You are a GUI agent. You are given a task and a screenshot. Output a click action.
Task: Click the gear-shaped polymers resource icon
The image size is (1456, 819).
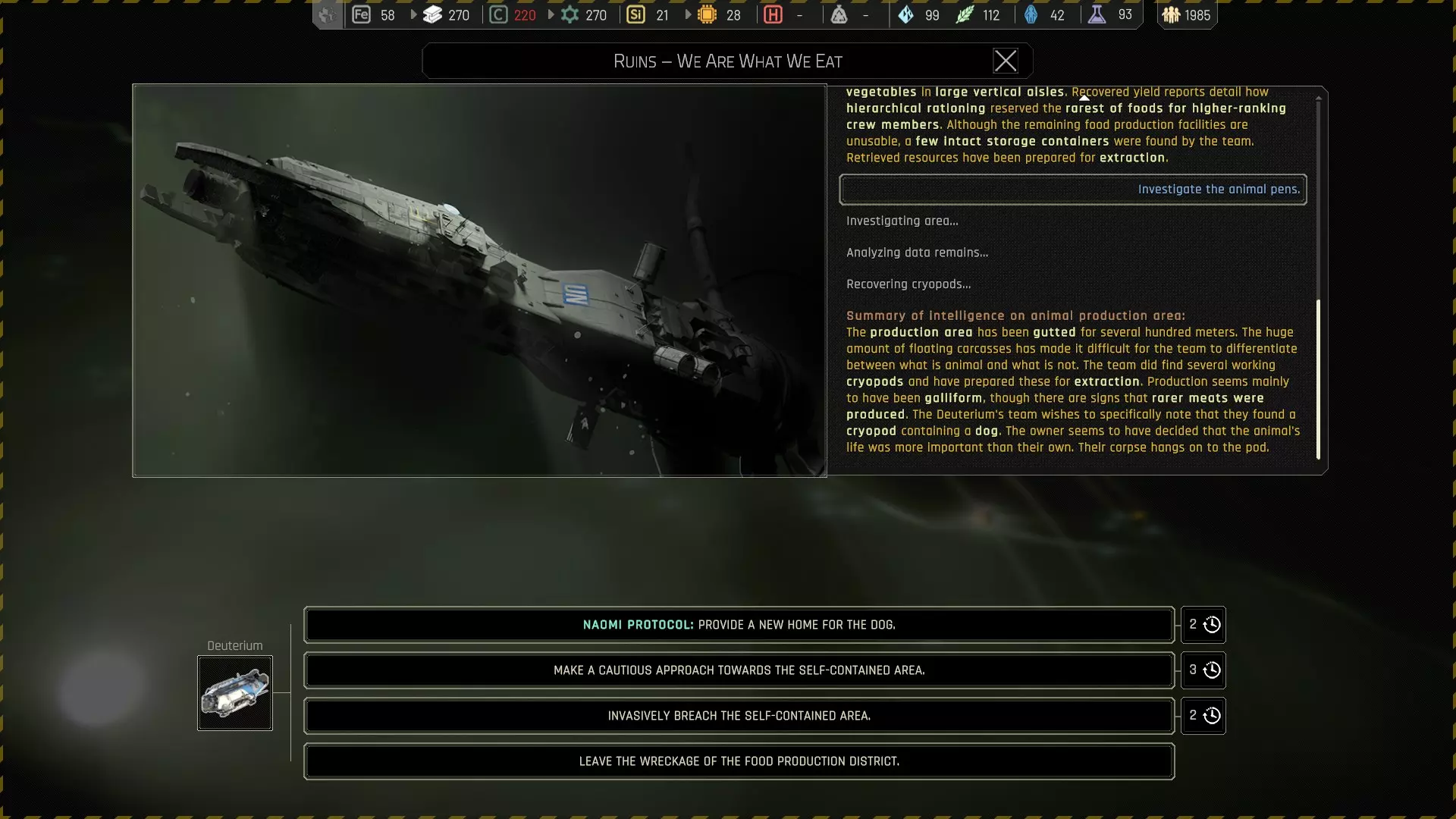pos(570,14)
